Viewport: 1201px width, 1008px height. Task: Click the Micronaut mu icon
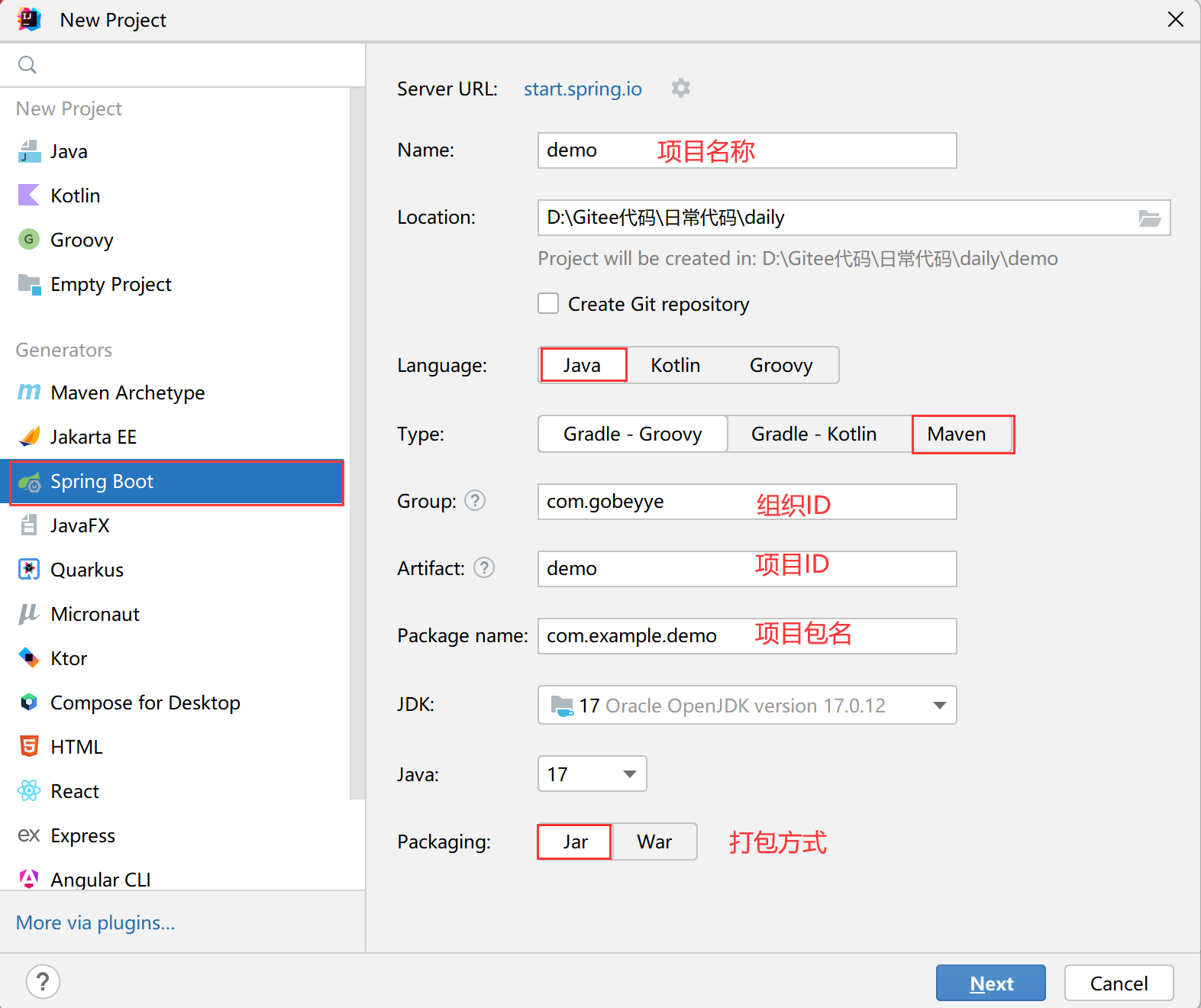coord(29,614)
